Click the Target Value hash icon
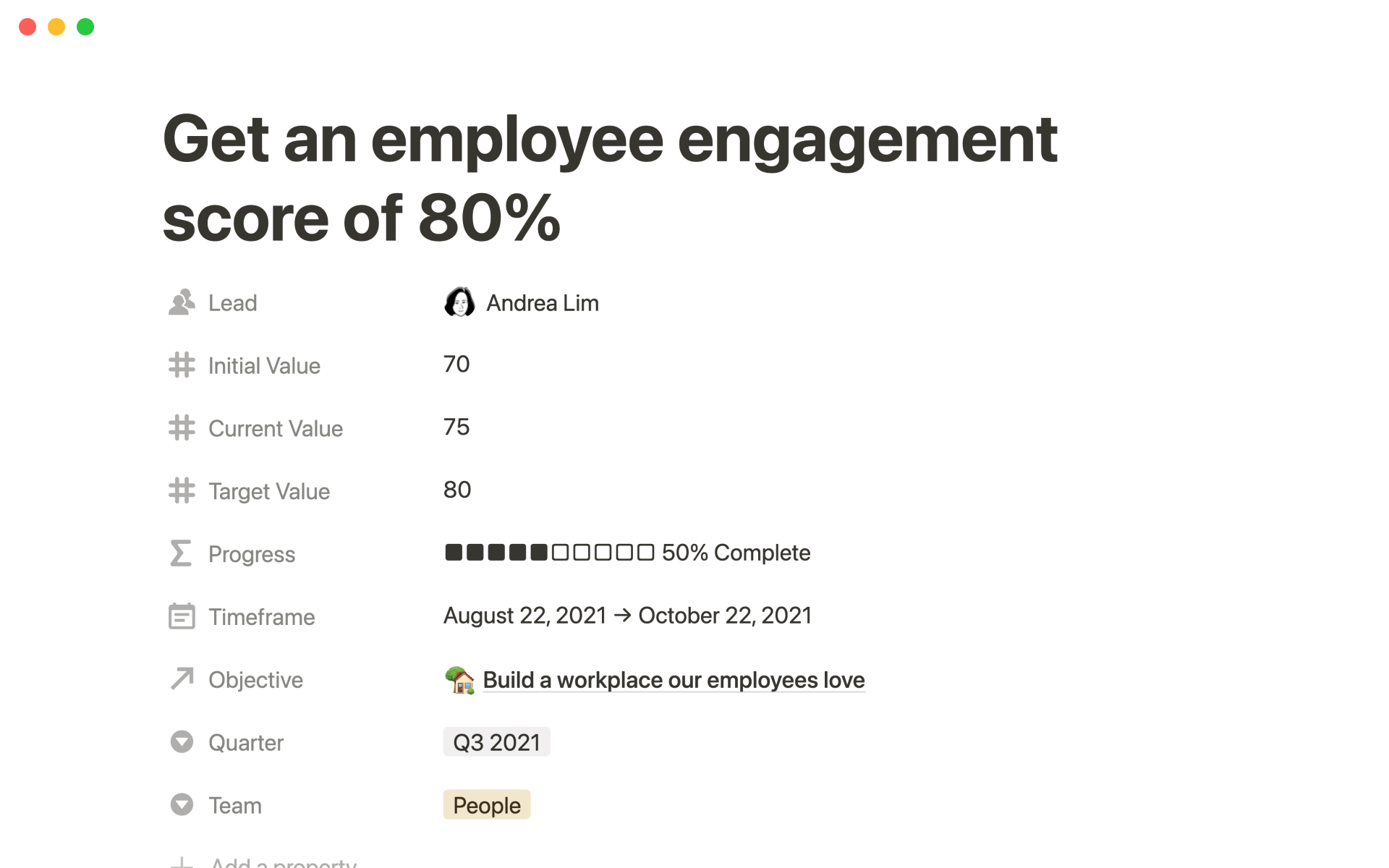Screen dimensions: 1389x868 click(182, 491)
